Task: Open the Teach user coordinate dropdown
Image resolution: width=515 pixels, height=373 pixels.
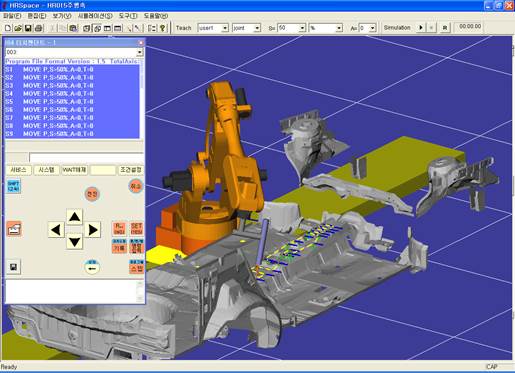Action: point(225,28)
